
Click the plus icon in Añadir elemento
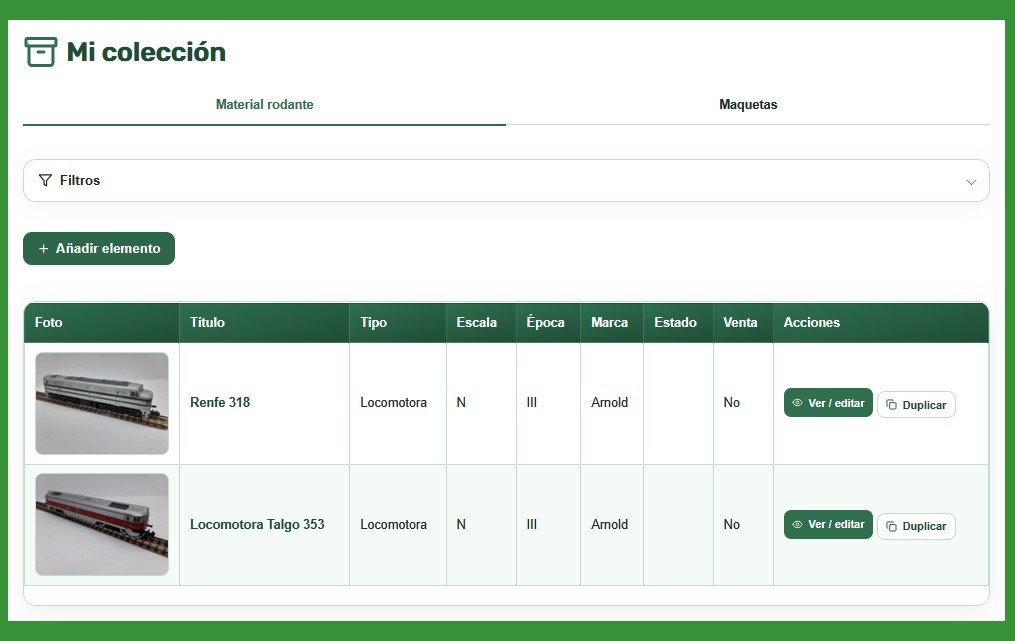(43, 249)
